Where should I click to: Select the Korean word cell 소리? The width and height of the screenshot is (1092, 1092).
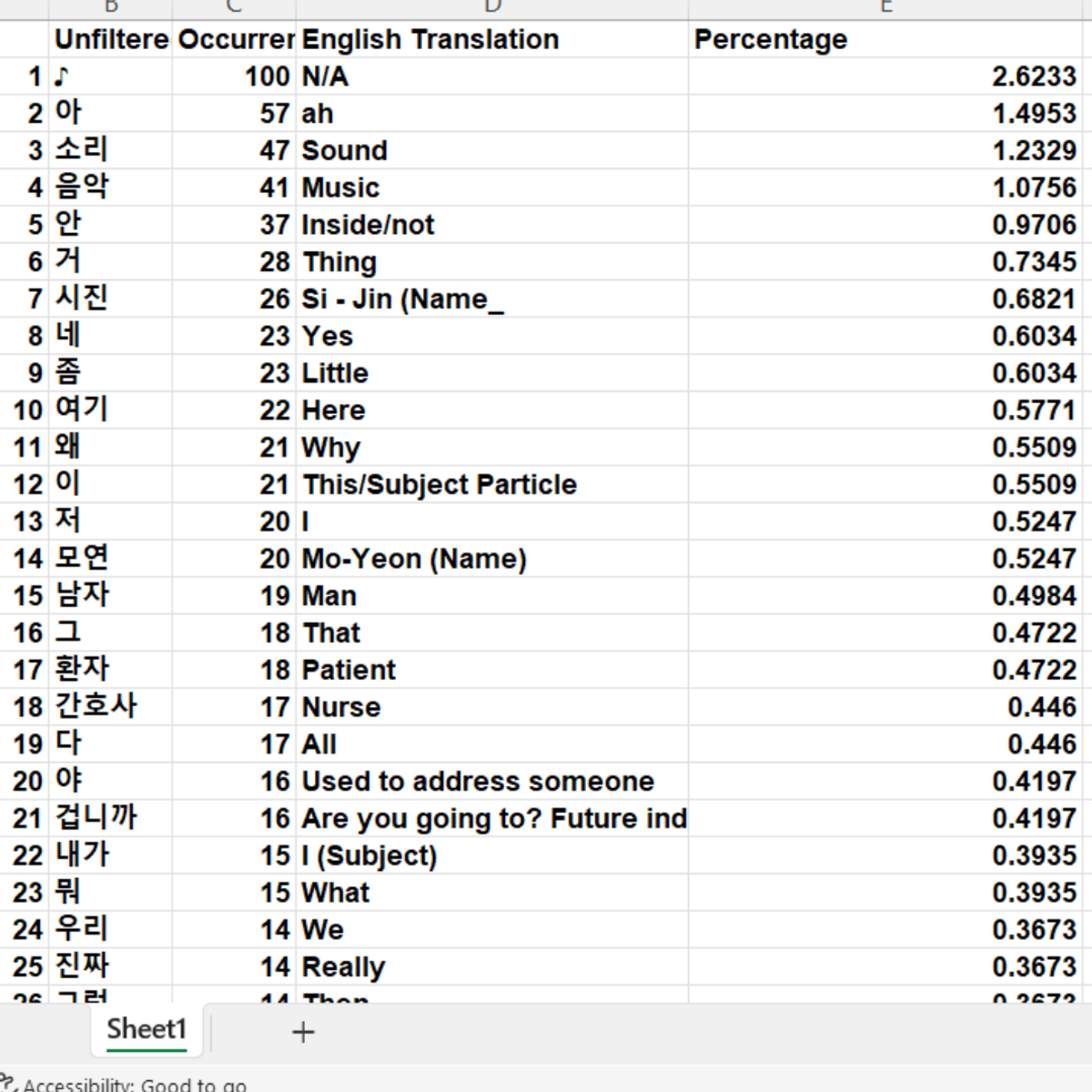coord(111,151)
